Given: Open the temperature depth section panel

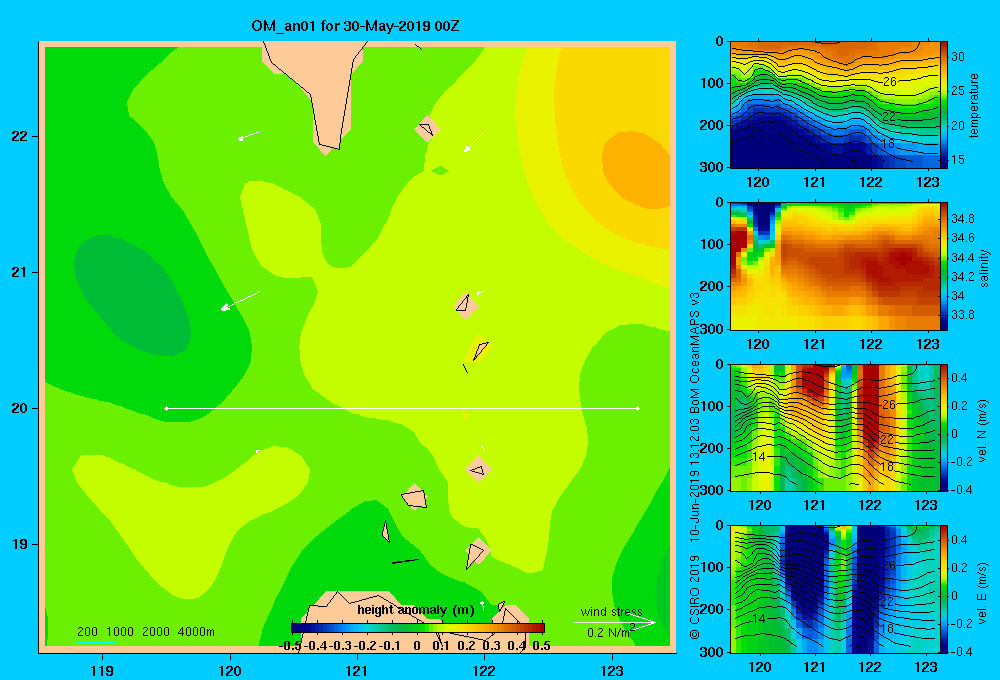Looking at the screenshot, I should (835, 105).
